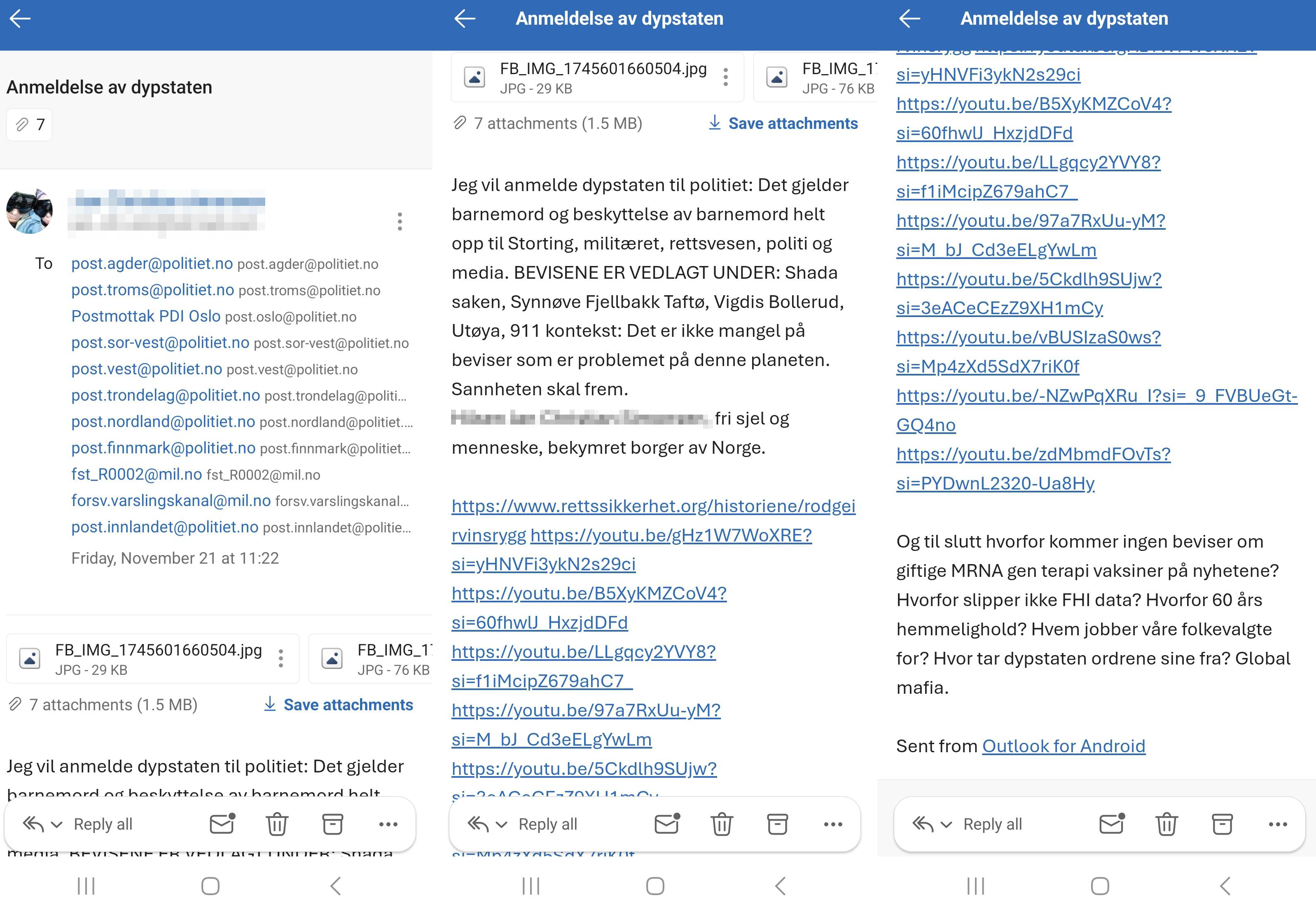1316x912 pixels.
Task: Open three-dot menu next to sender avatar
Action: click(400, 221)
